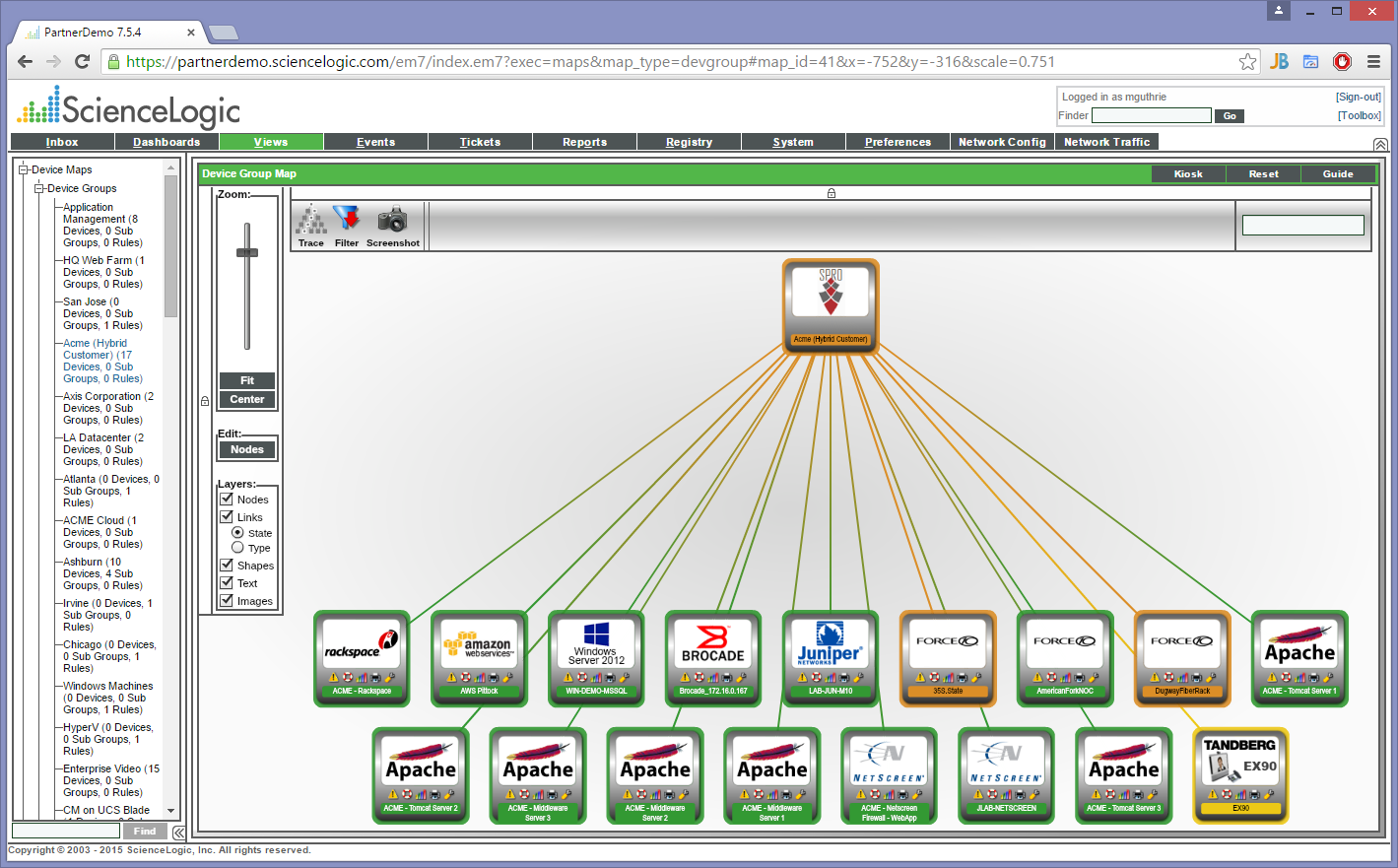Collapse the Device Groups tree branch
Viewport: 1398px width, 868px height.
pyautogui.click(x=39, y=188)
